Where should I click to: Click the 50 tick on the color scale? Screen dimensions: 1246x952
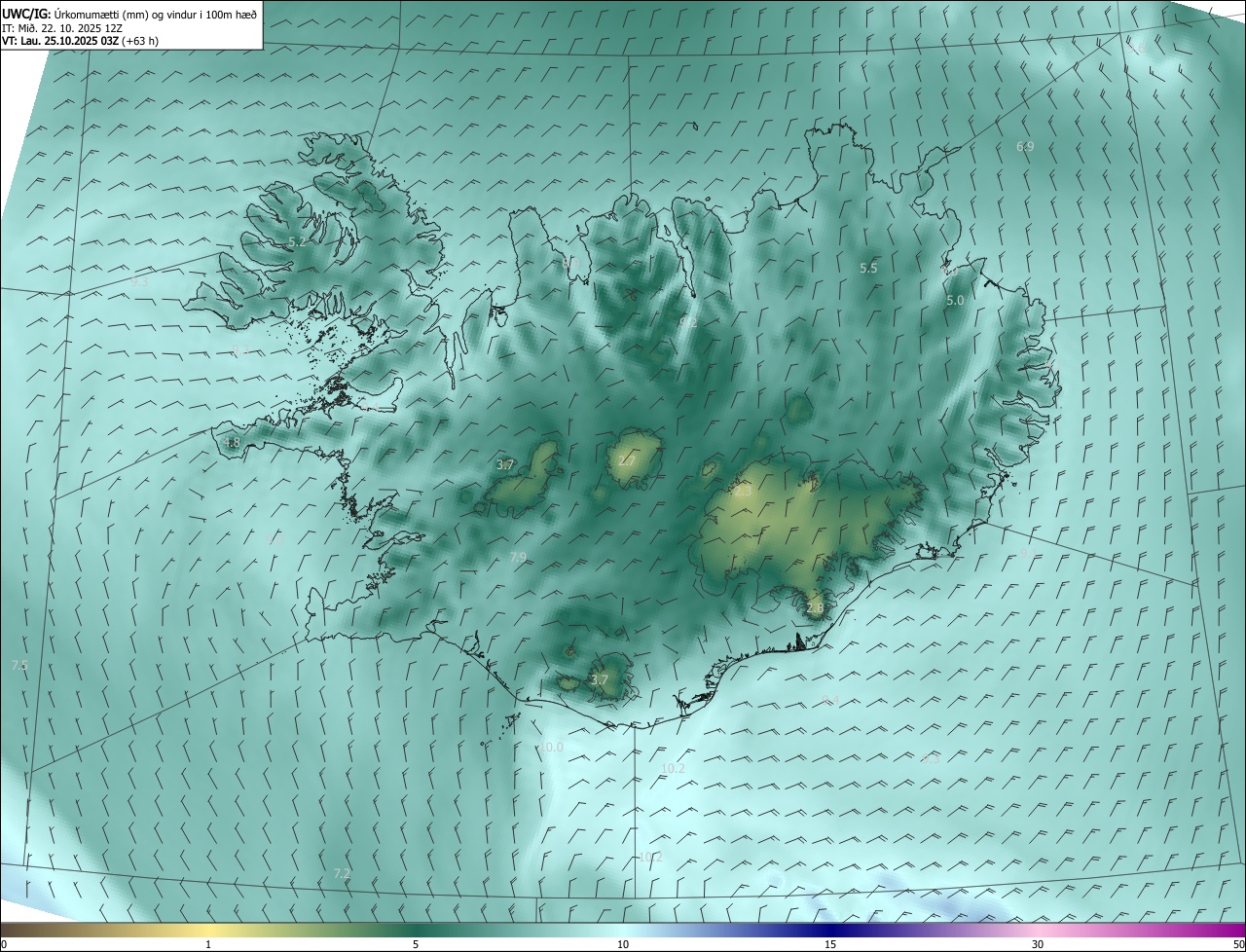coord(1238,944)
